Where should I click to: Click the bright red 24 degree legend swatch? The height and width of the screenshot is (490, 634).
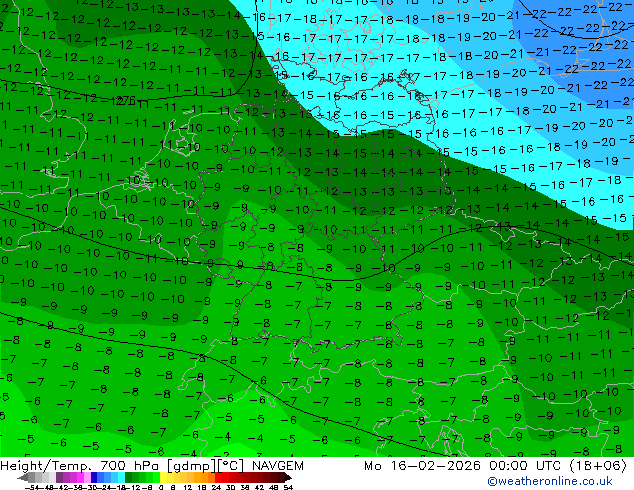coord(218,477)
